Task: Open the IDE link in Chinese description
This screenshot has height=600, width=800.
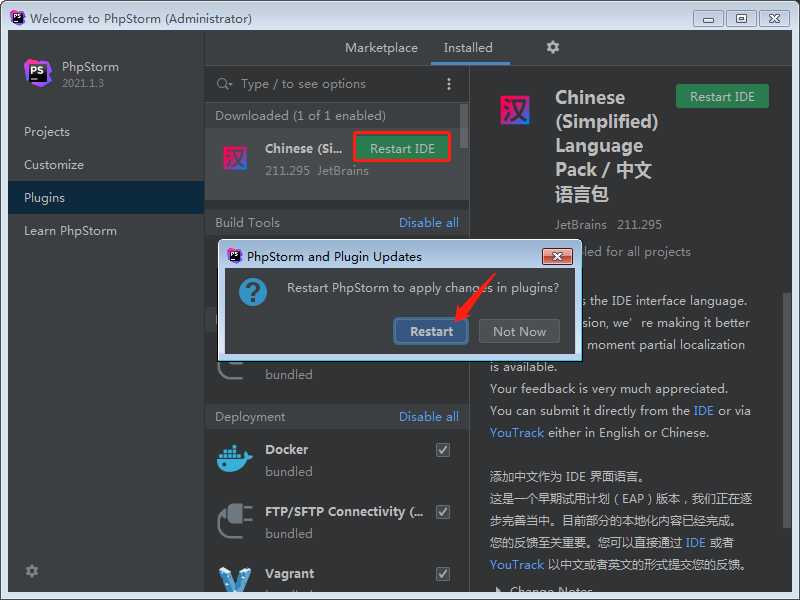Action: [x=695, y=543]
